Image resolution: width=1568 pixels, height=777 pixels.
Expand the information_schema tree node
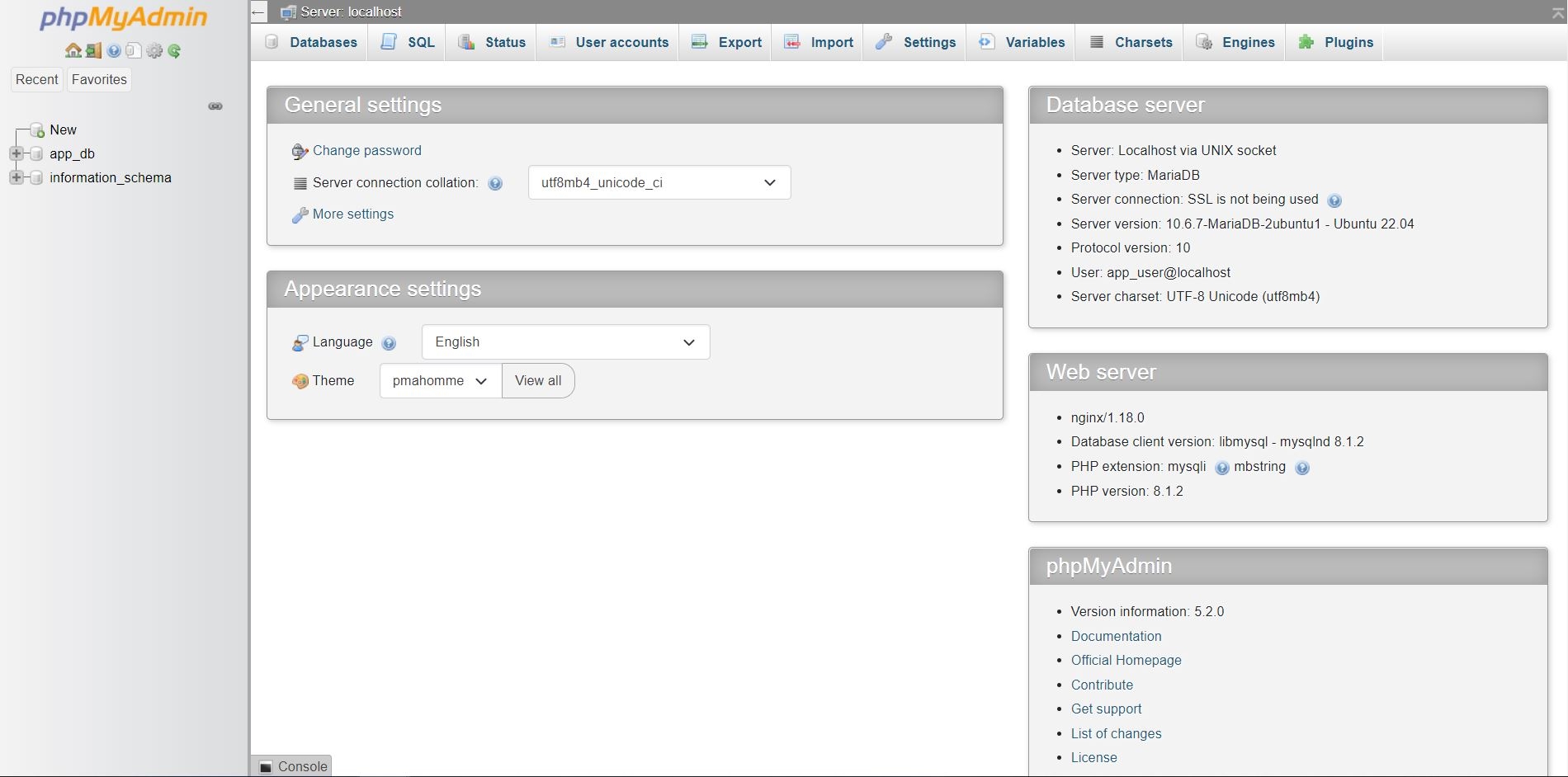[x=16, y=177]
